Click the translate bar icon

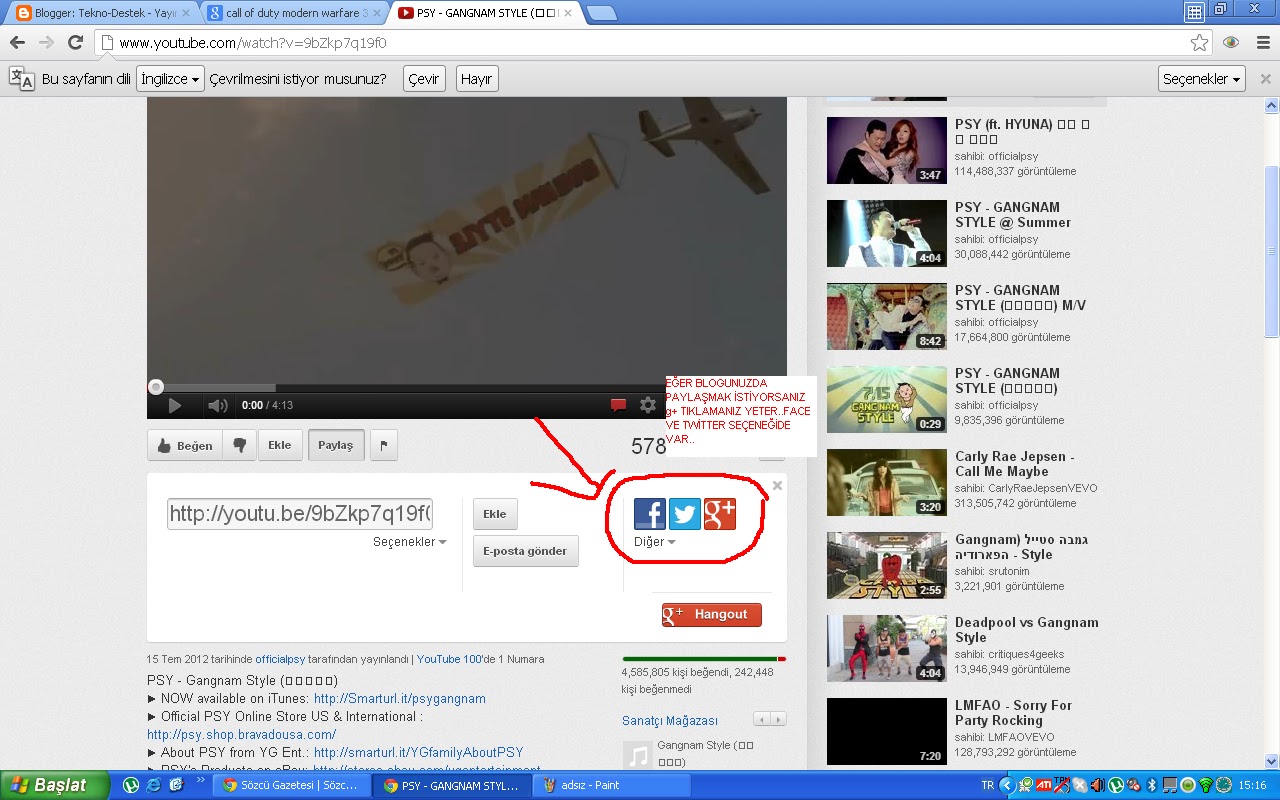click(x=21, y=79)
